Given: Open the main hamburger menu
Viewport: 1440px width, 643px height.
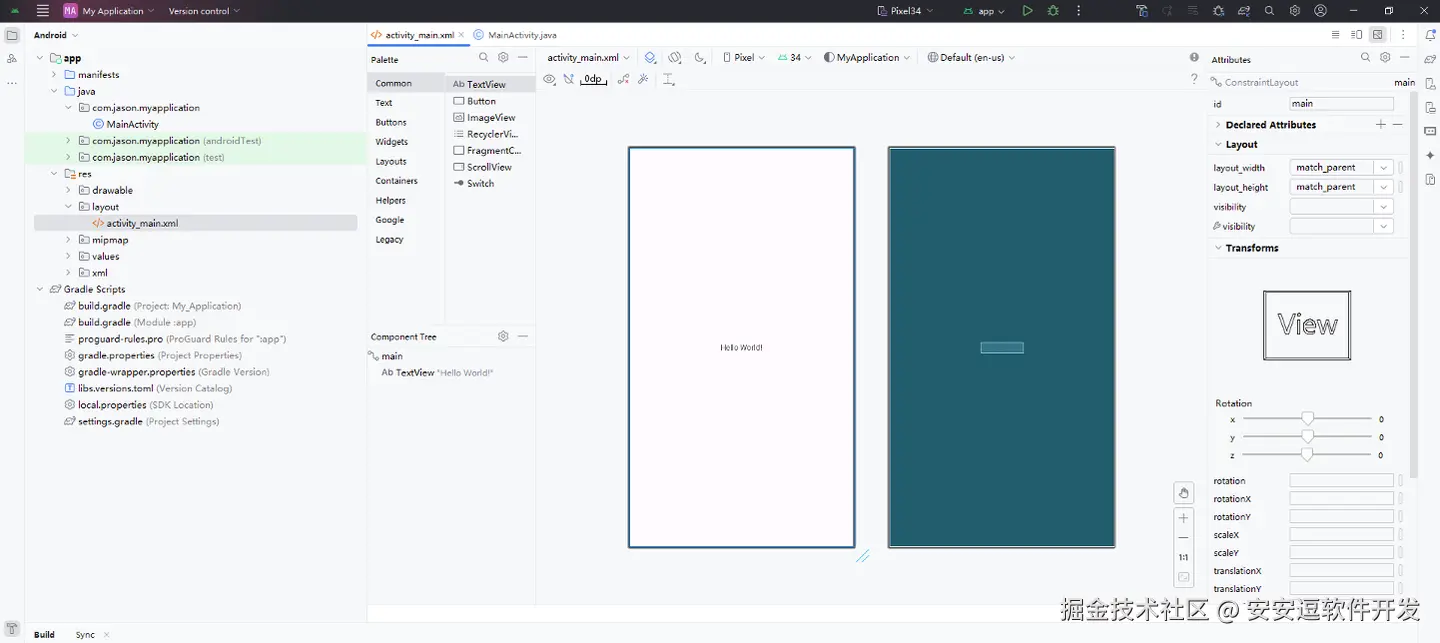Looking at the screenshot, I should pyautogui.click(x=42, y=11).
